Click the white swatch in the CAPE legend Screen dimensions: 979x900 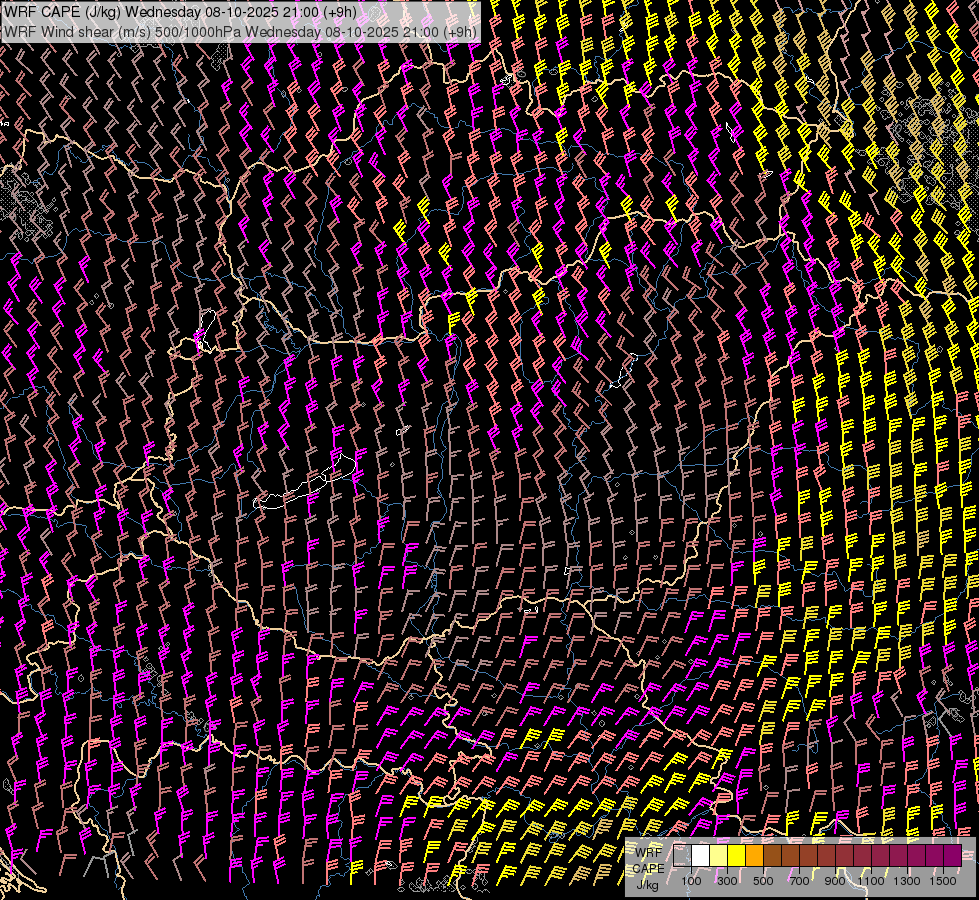click(x=700, y=856)
